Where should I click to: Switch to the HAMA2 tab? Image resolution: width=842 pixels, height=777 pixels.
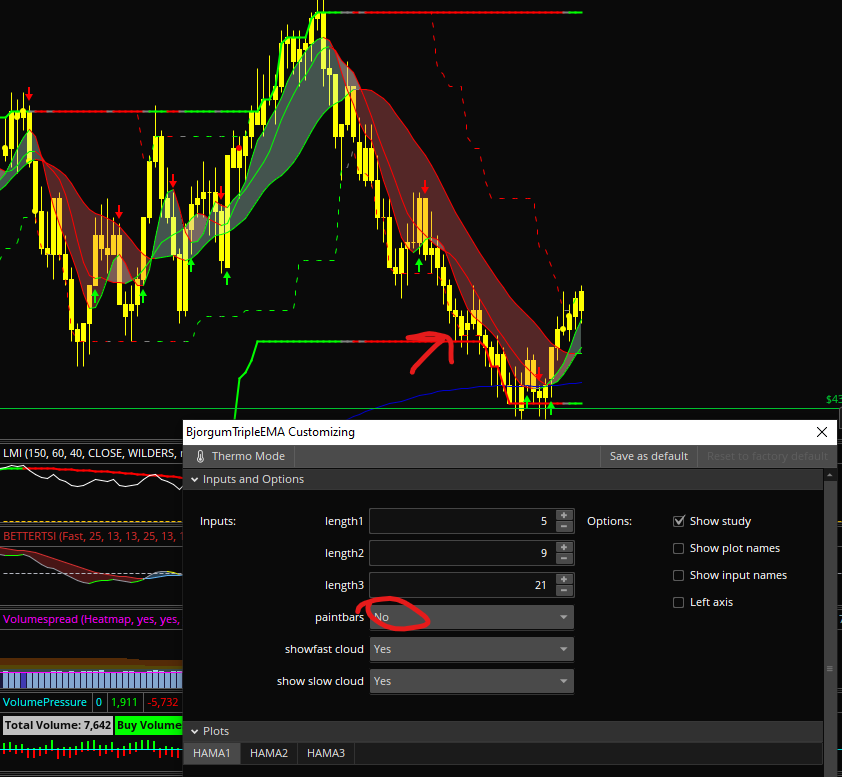[x=269, y=753]
